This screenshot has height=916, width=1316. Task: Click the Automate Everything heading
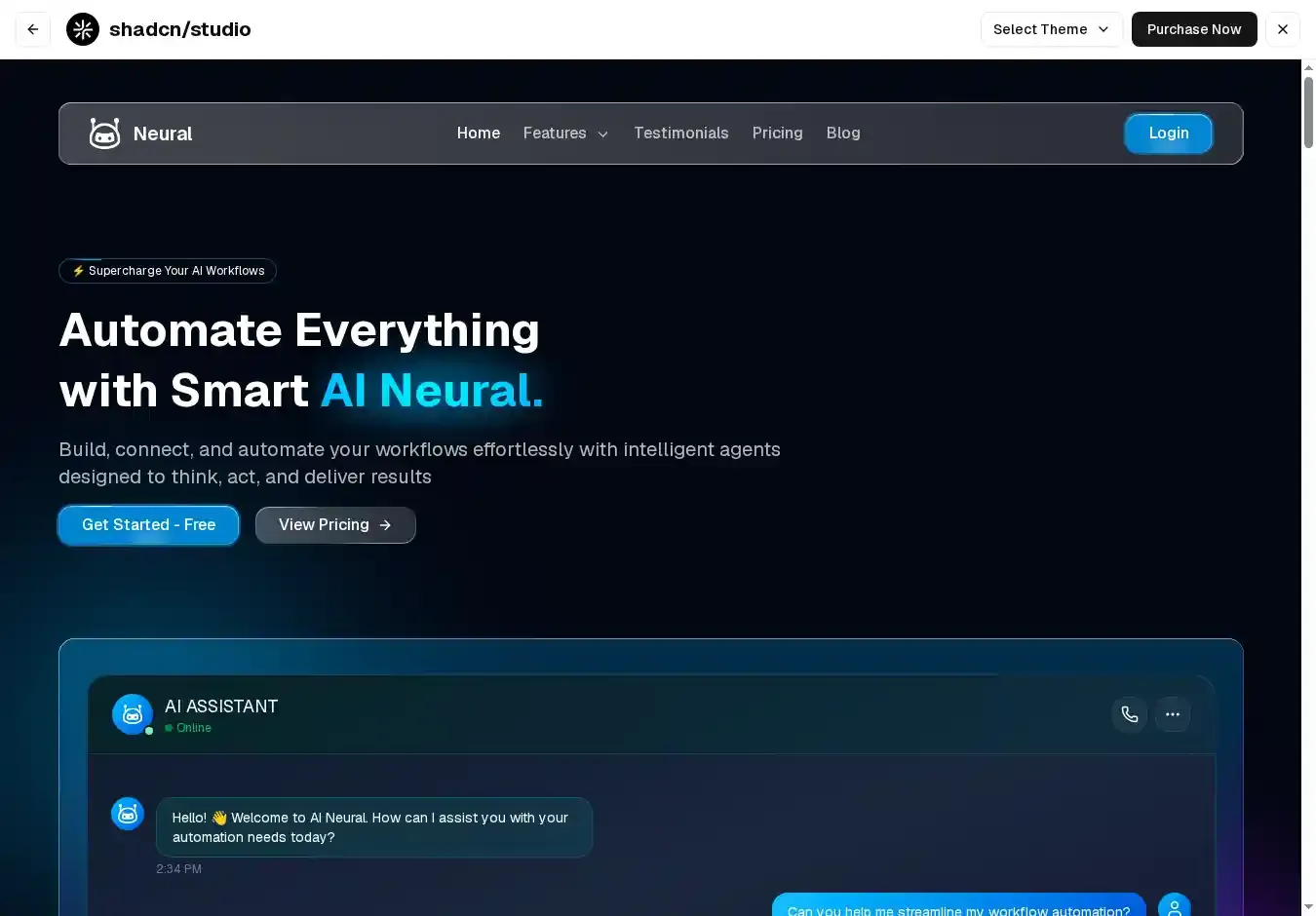coord(299,330)
